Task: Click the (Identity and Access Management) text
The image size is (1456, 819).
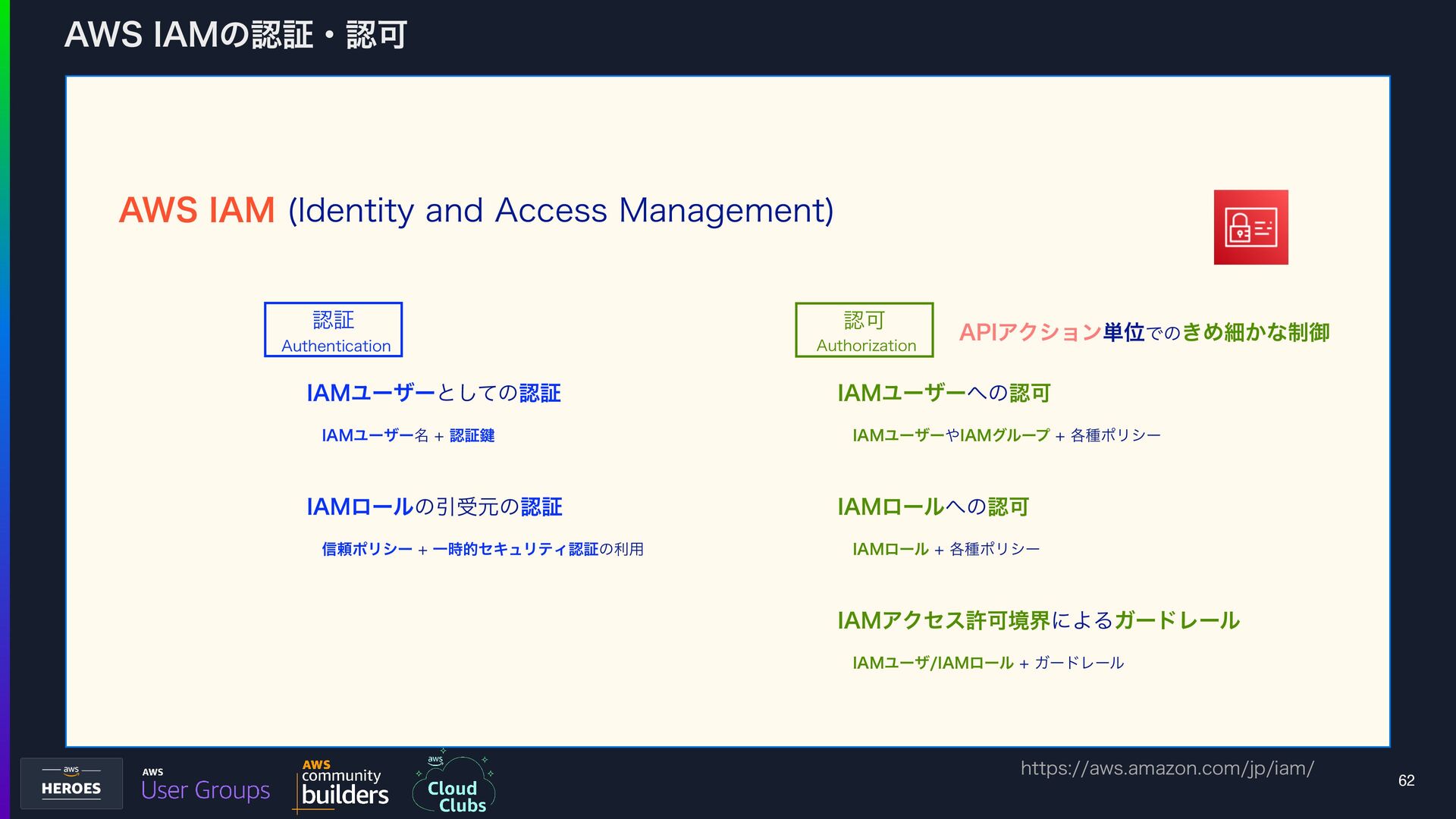Action: (x=560, y=211)
